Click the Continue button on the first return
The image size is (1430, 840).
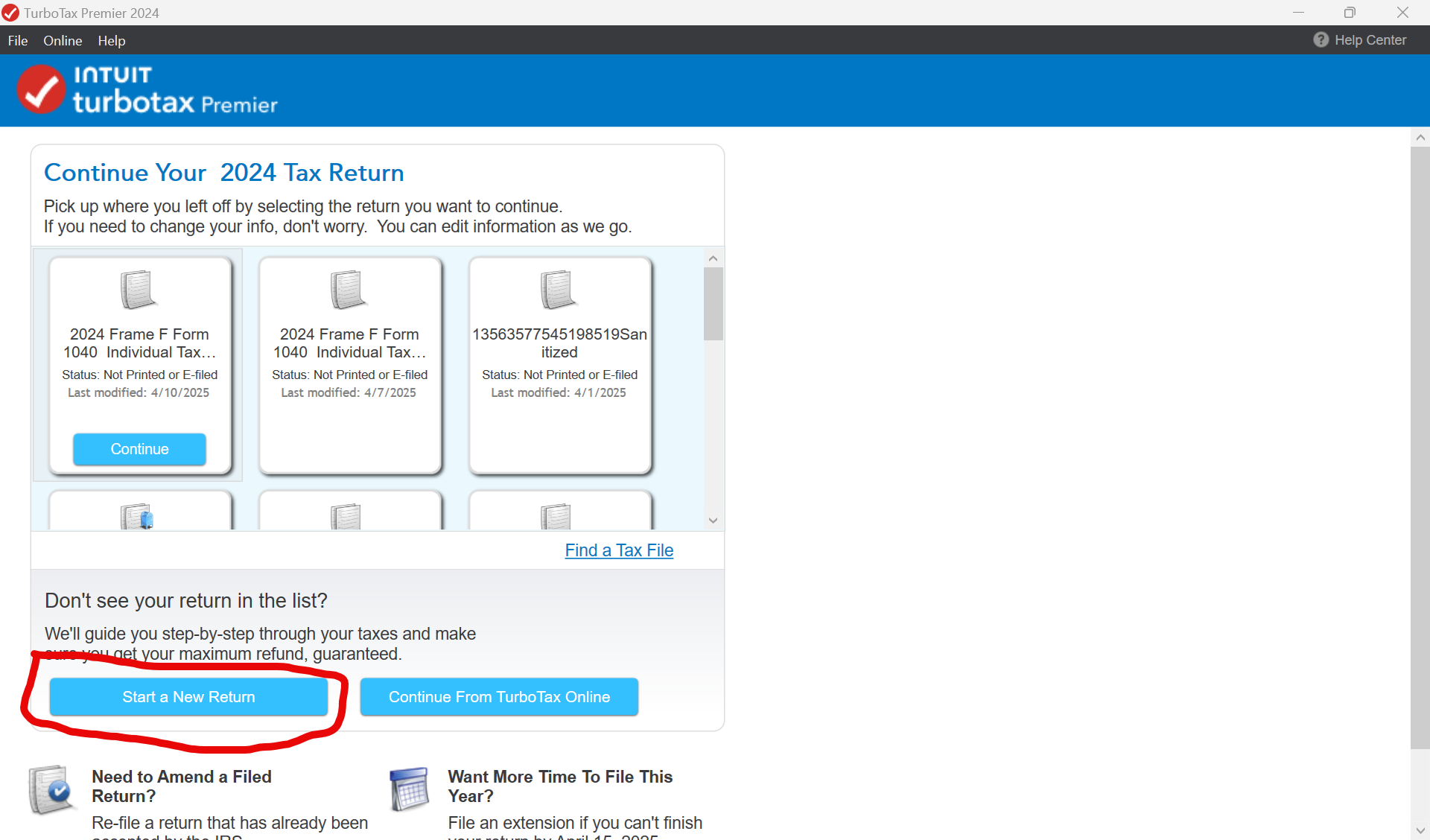click(139, 449)
